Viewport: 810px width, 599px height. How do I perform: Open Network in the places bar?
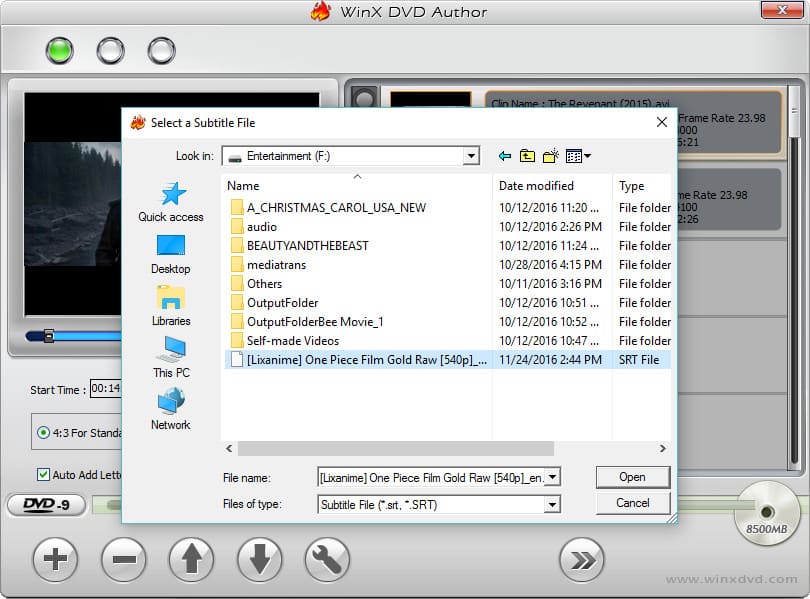171,409
